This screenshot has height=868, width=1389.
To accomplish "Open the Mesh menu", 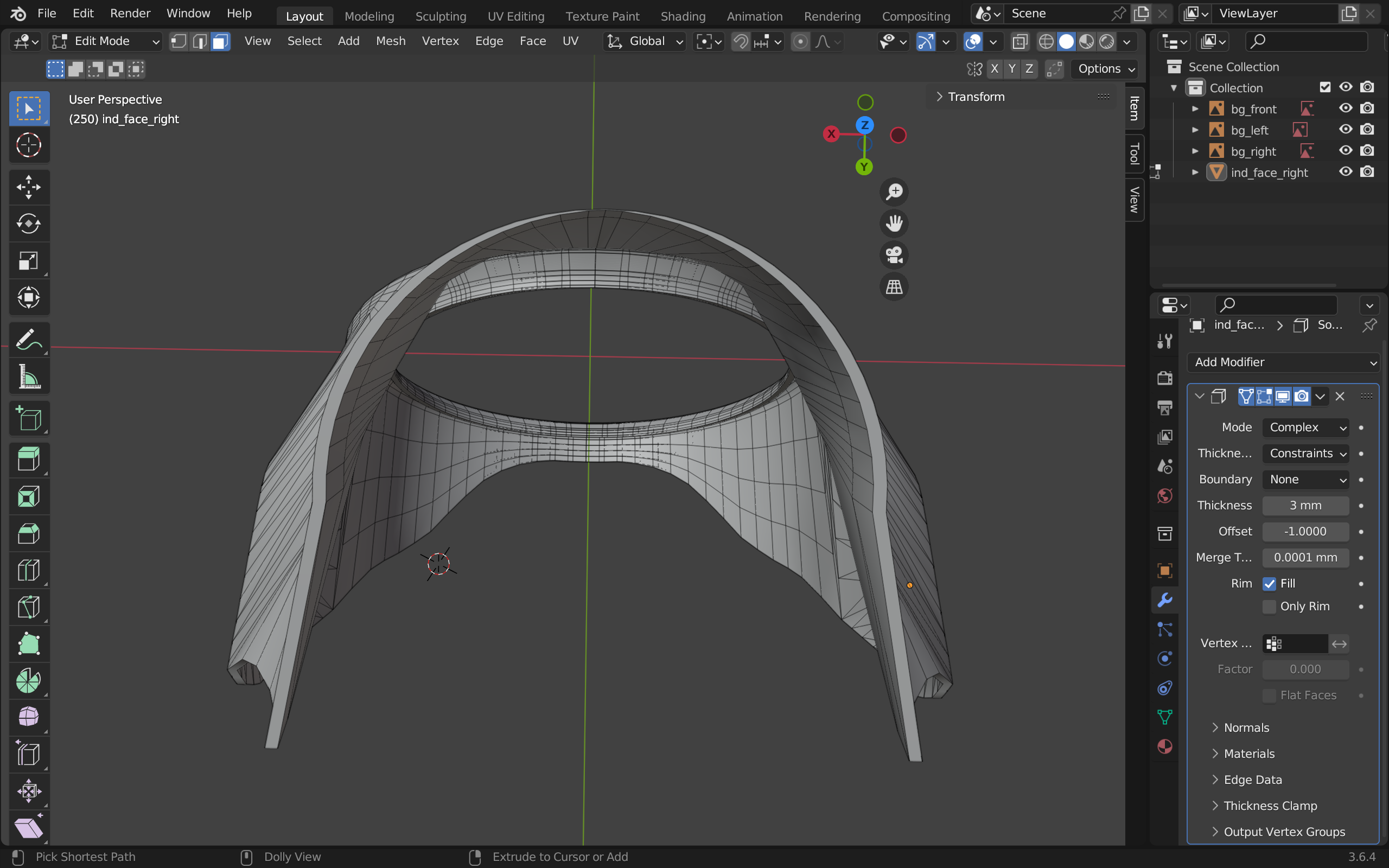I will coord(390,41).
